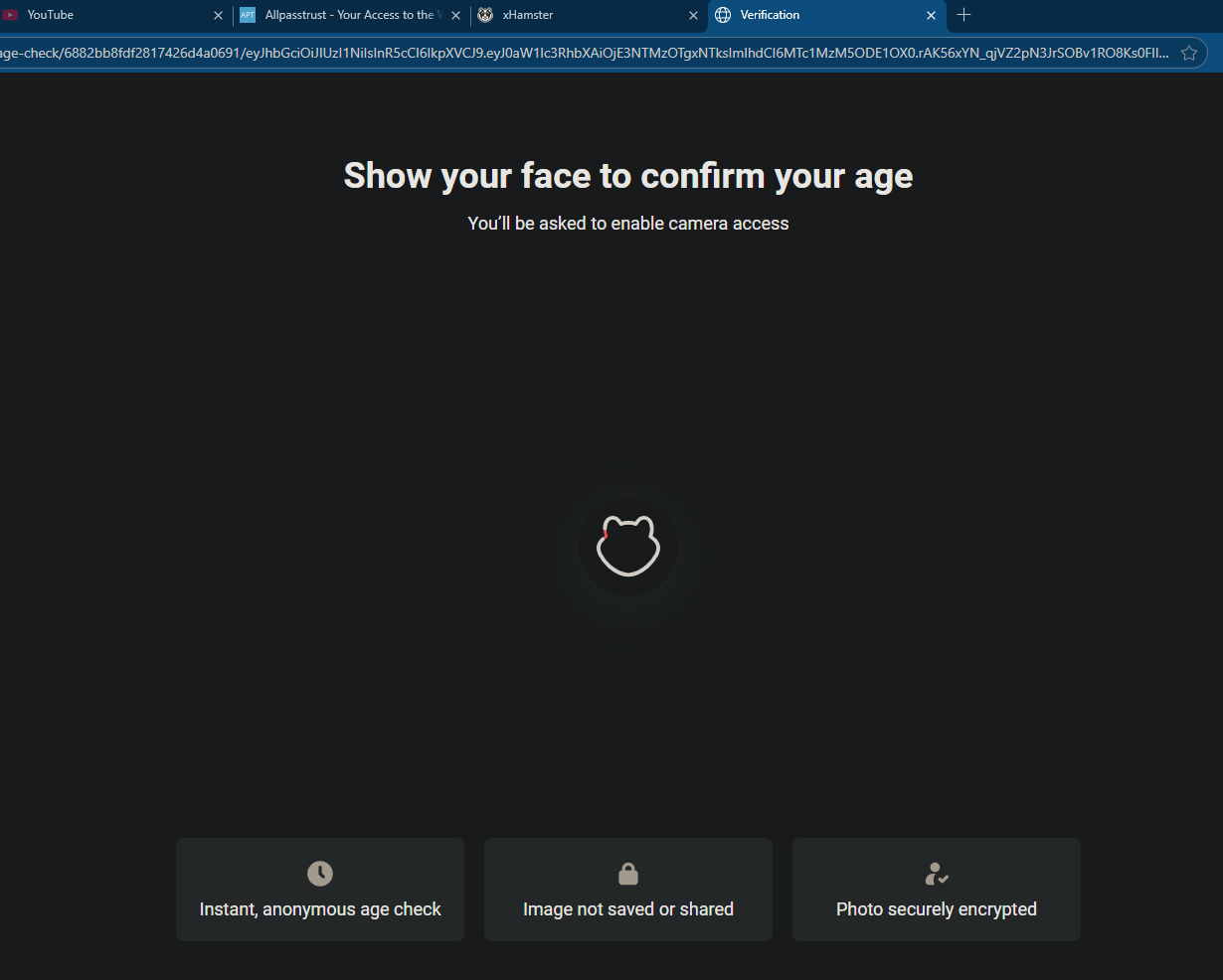Click the person-check icon above encrypted text

click(937, 874)
